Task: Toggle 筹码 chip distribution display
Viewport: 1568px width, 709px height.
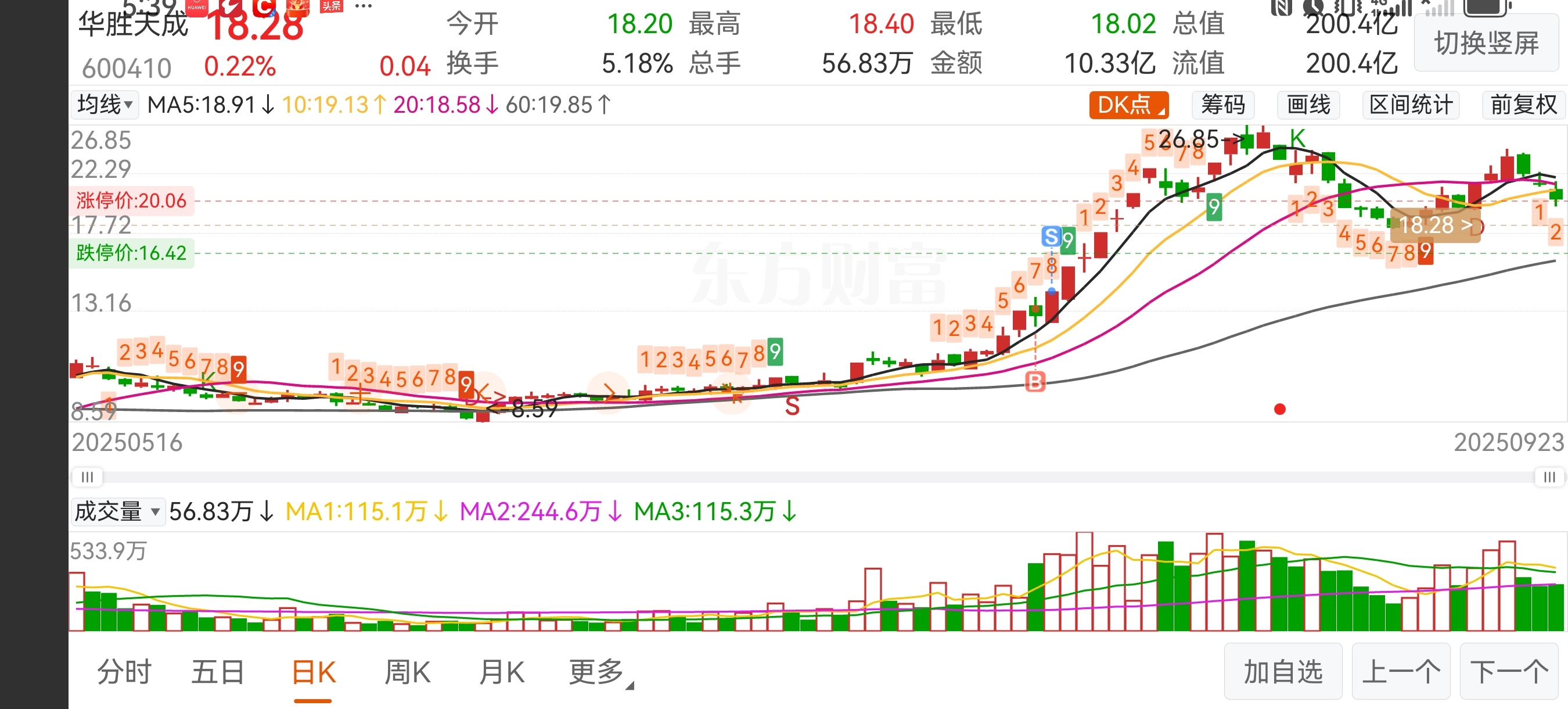Action: pos(1222,105)
